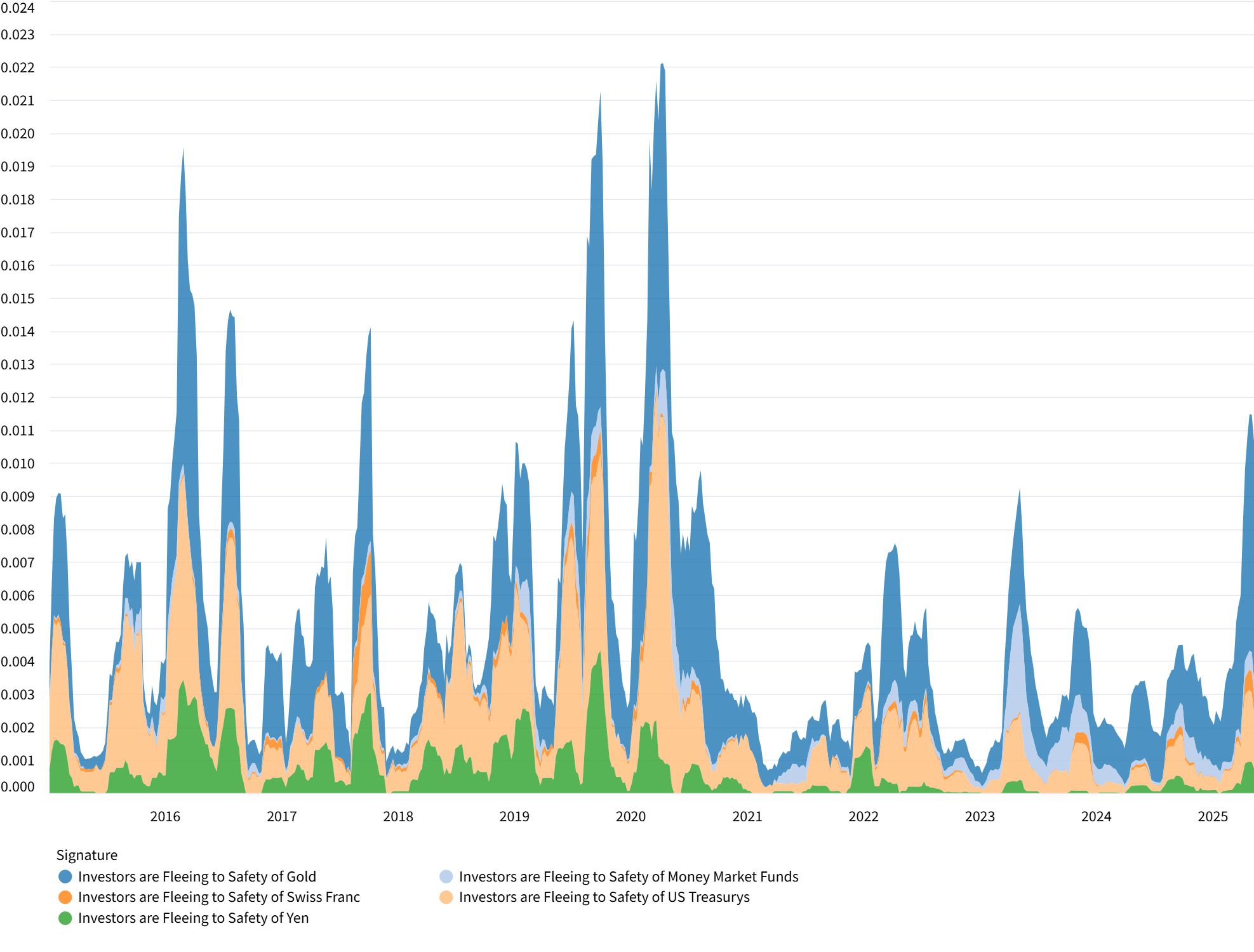This screenshot has width=1254, height=952.
Task: Click the 2023 x-axis label
Action: click(x=980, y=817)
